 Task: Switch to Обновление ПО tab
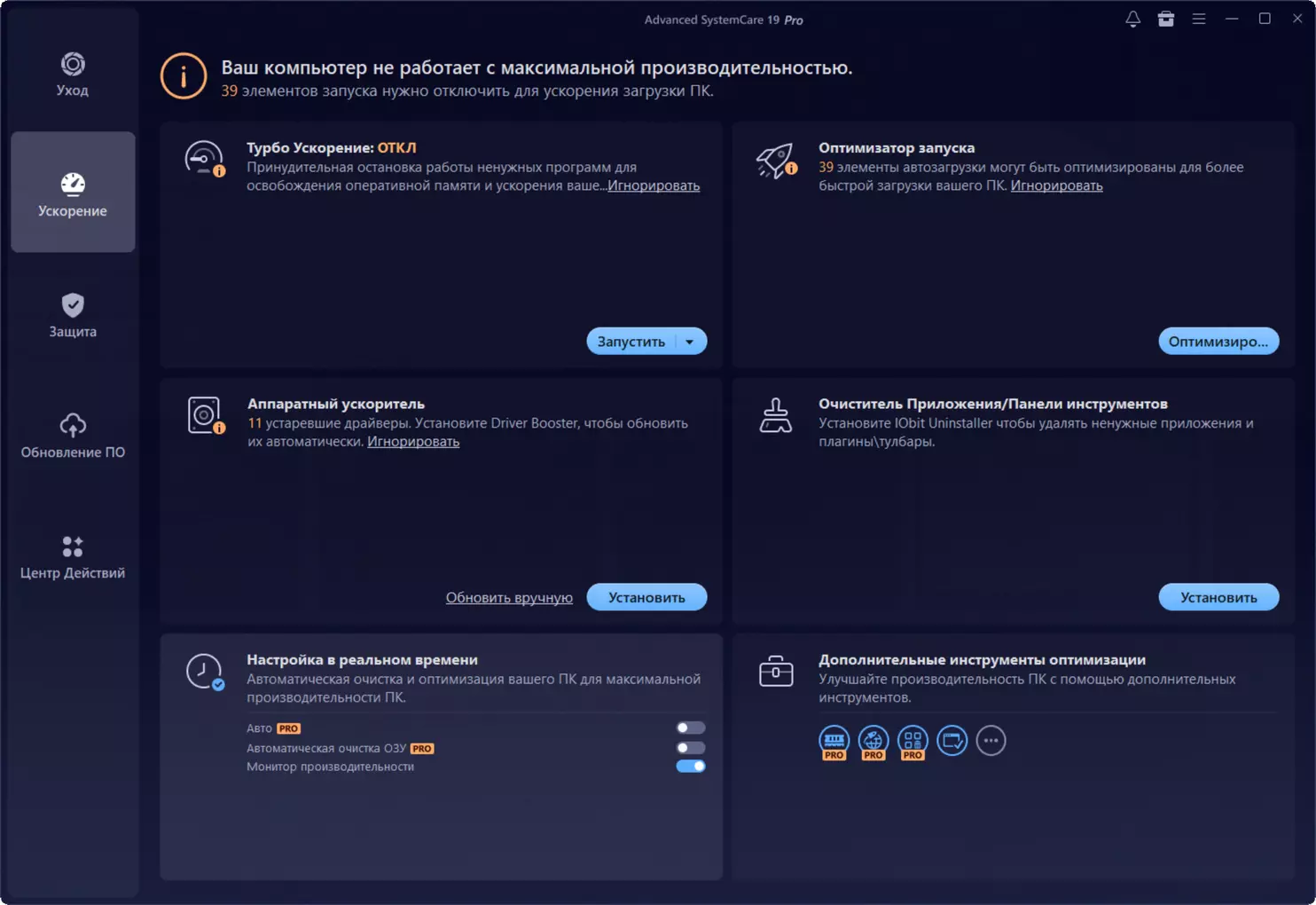[73, 437]
